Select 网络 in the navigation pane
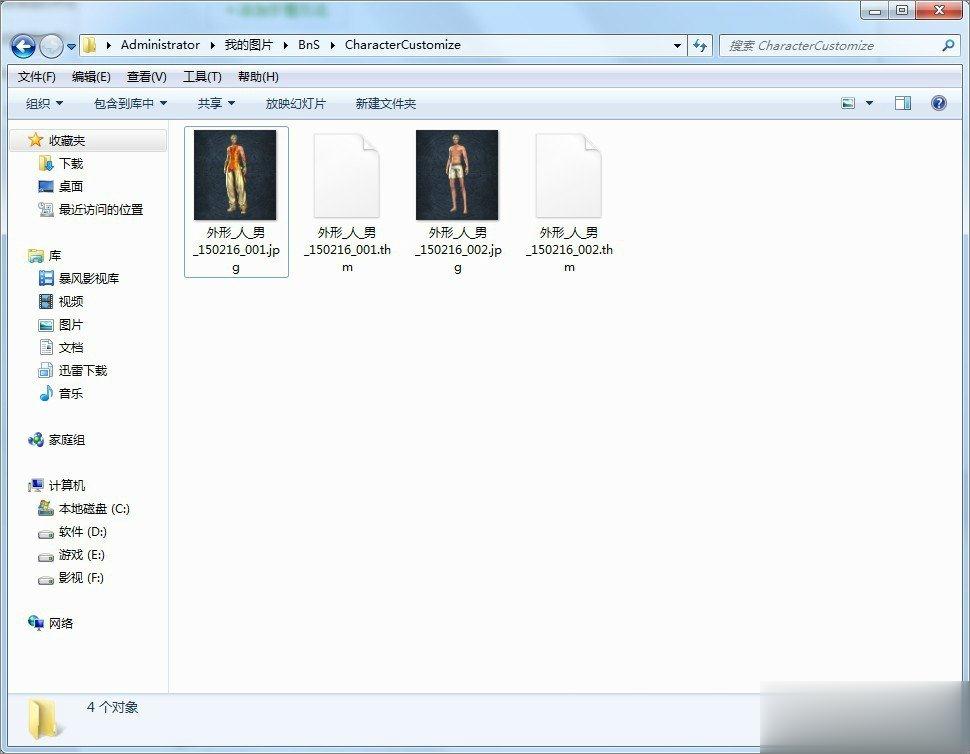Image resolution: width=970 pixels, height=754 pixels. coord(61,623)
